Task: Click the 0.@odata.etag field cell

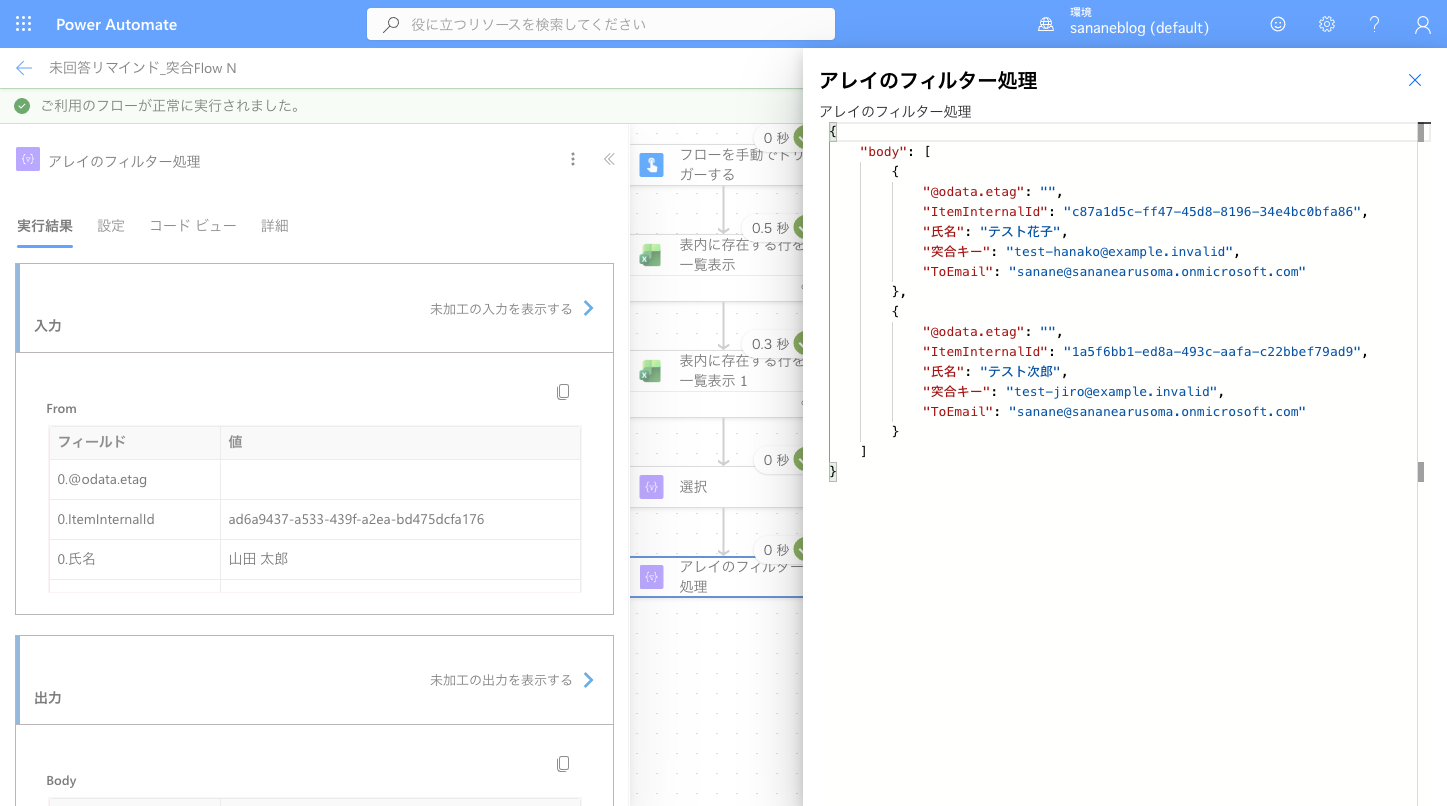Action: tap(134, 480)
